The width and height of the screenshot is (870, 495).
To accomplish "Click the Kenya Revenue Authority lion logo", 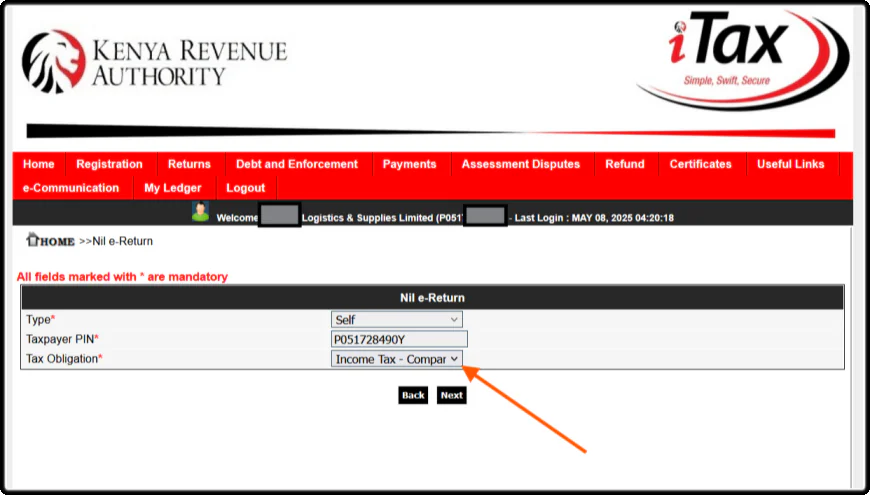I will coord(54,60).
